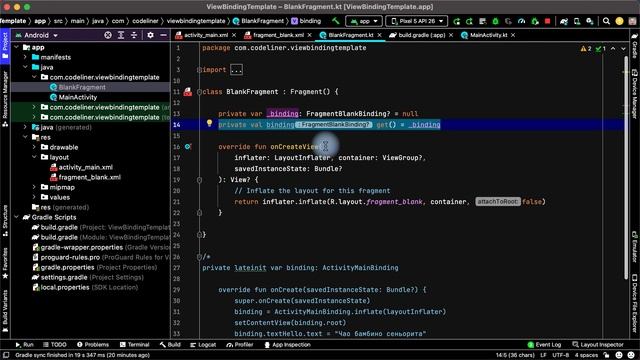The width and height of the screenshot is (640, 360).
Task: Open the Profile app gauge icon
Action: click(x=521, y=21)
